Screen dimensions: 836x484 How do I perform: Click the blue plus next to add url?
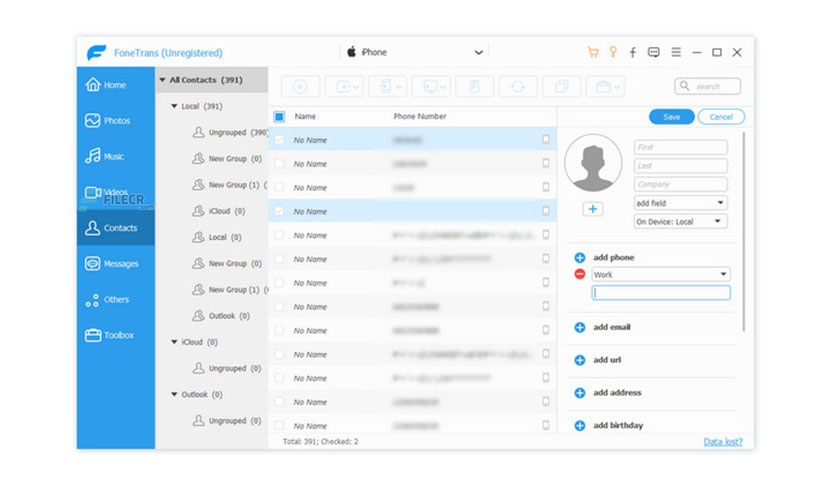pos(580,360)
